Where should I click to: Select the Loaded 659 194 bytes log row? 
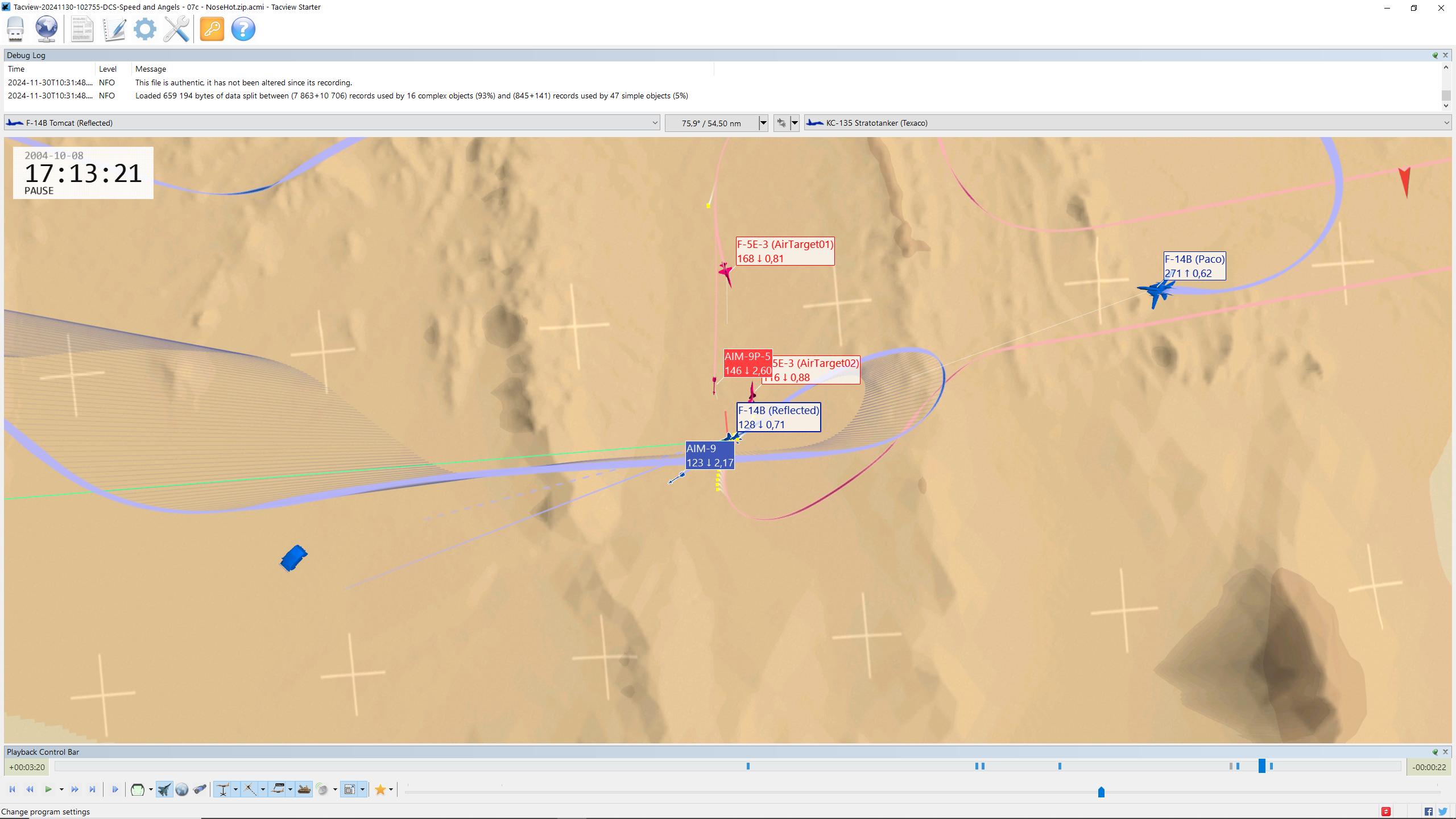coord(722,96)
